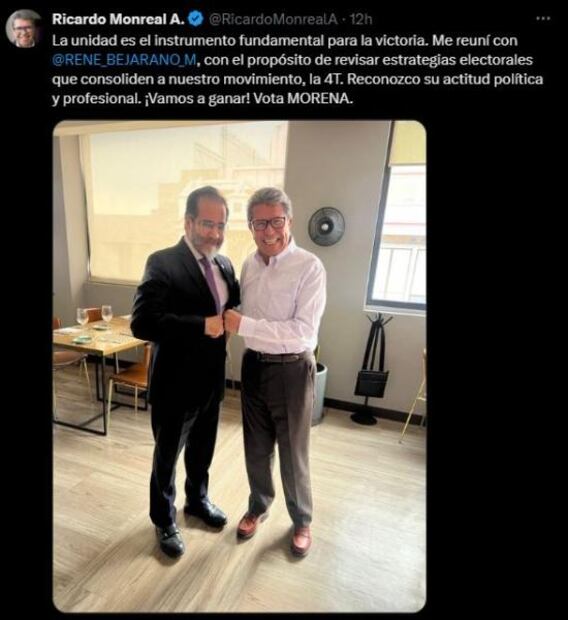This screenshot has height=620, width=568.
Task: Open the tweet's three-dot more menu
Action: pyautogui.click(x=543, y=18)
